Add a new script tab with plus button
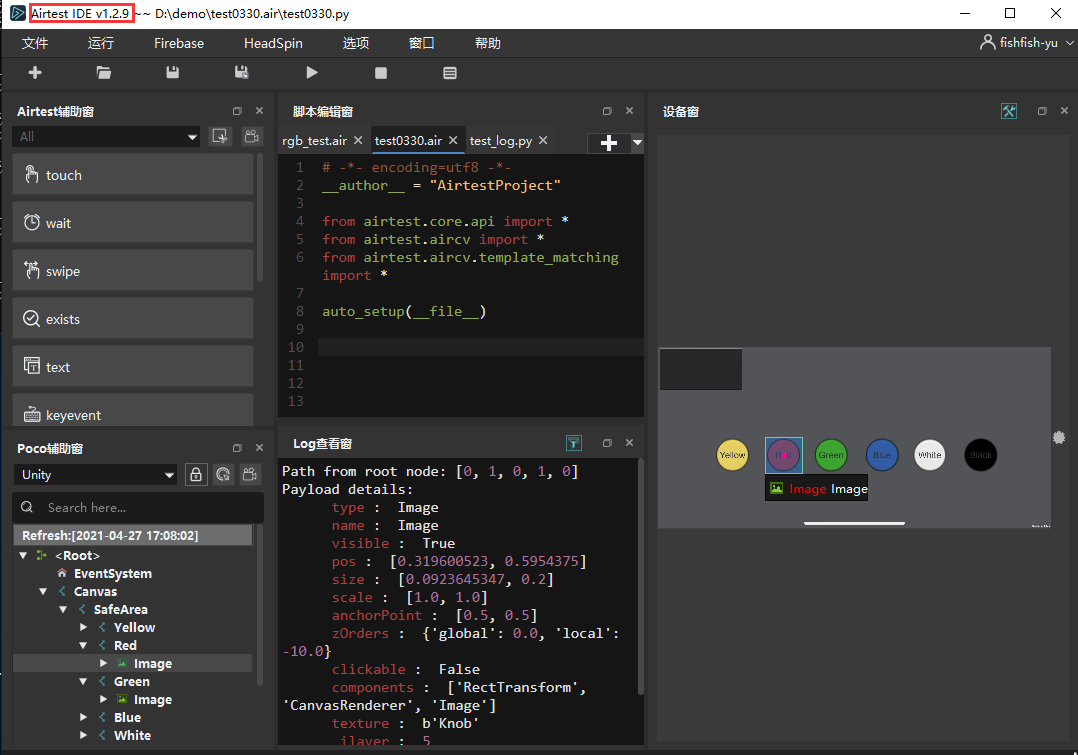The image size is (1078, 755). [608, 142]
